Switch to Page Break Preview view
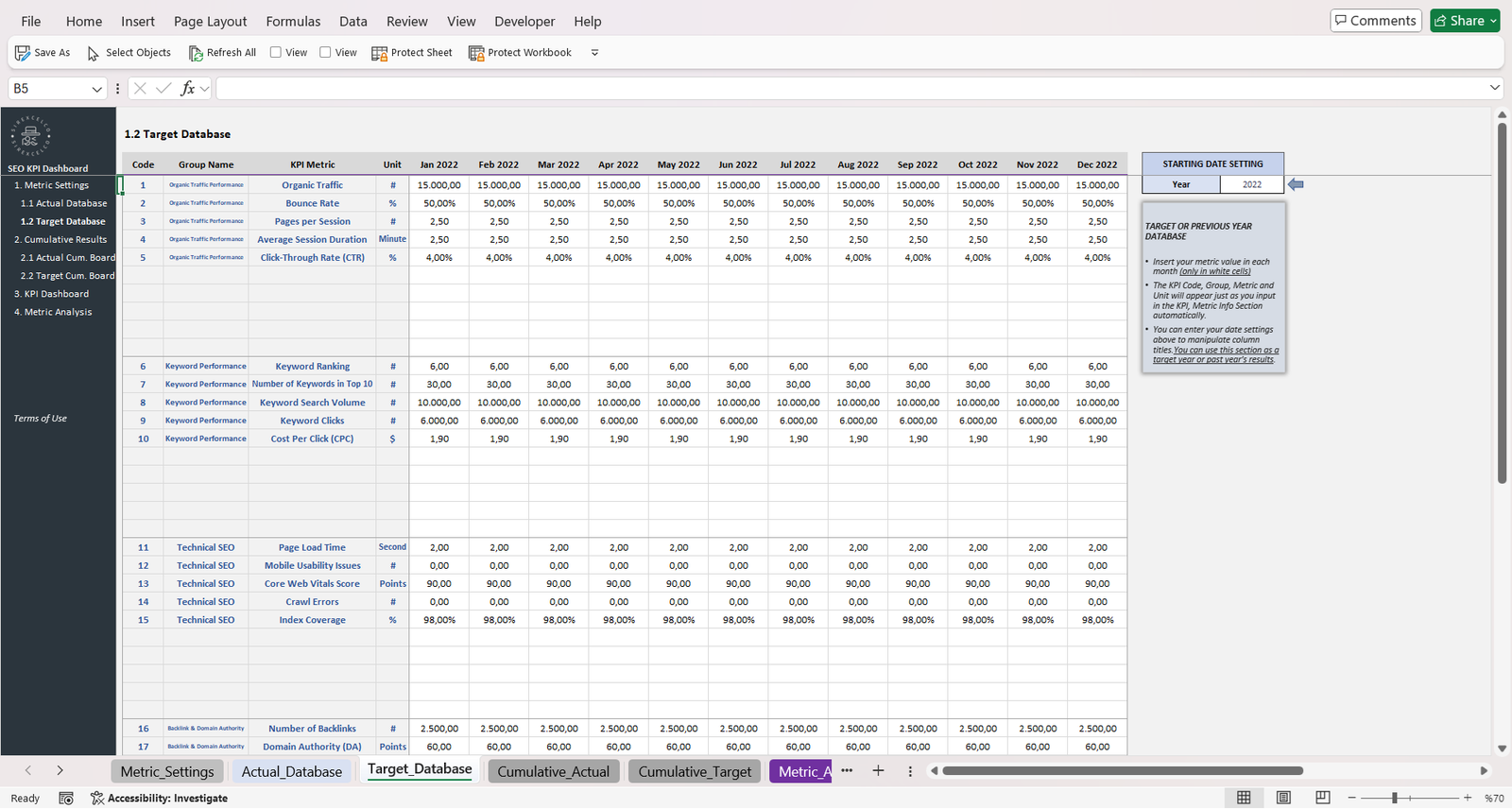 coord(1323,798)
